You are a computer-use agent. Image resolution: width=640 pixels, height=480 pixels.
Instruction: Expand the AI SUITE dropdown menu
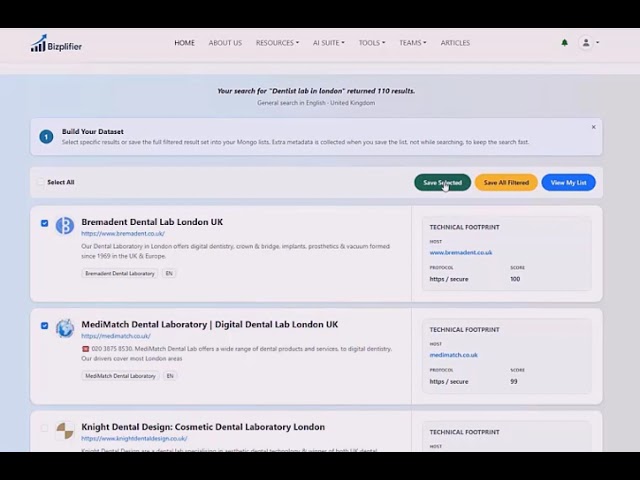(329, 43)
